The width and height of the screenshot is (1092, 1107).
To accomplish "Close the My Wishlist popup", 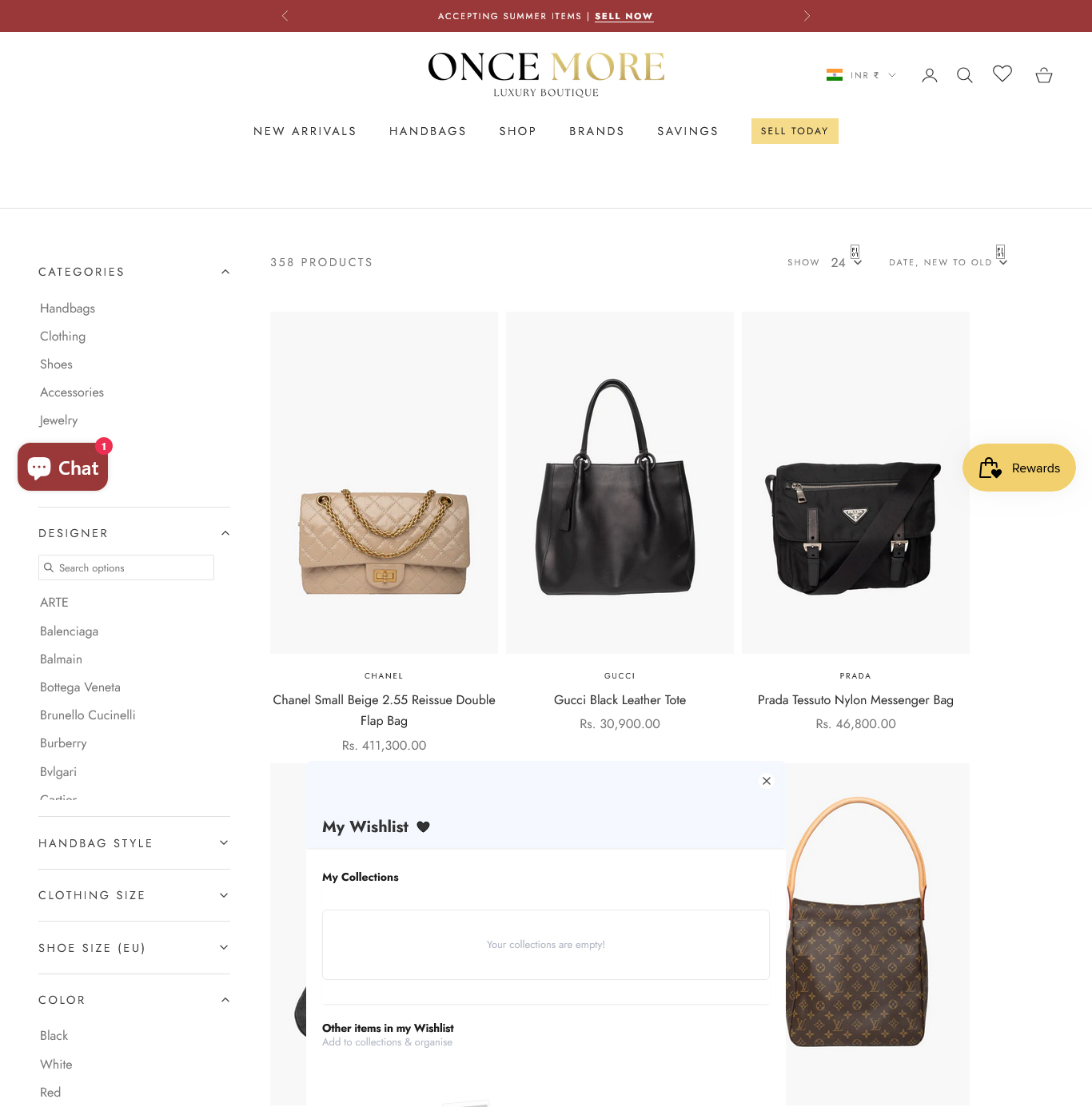I will click(767, 781).
